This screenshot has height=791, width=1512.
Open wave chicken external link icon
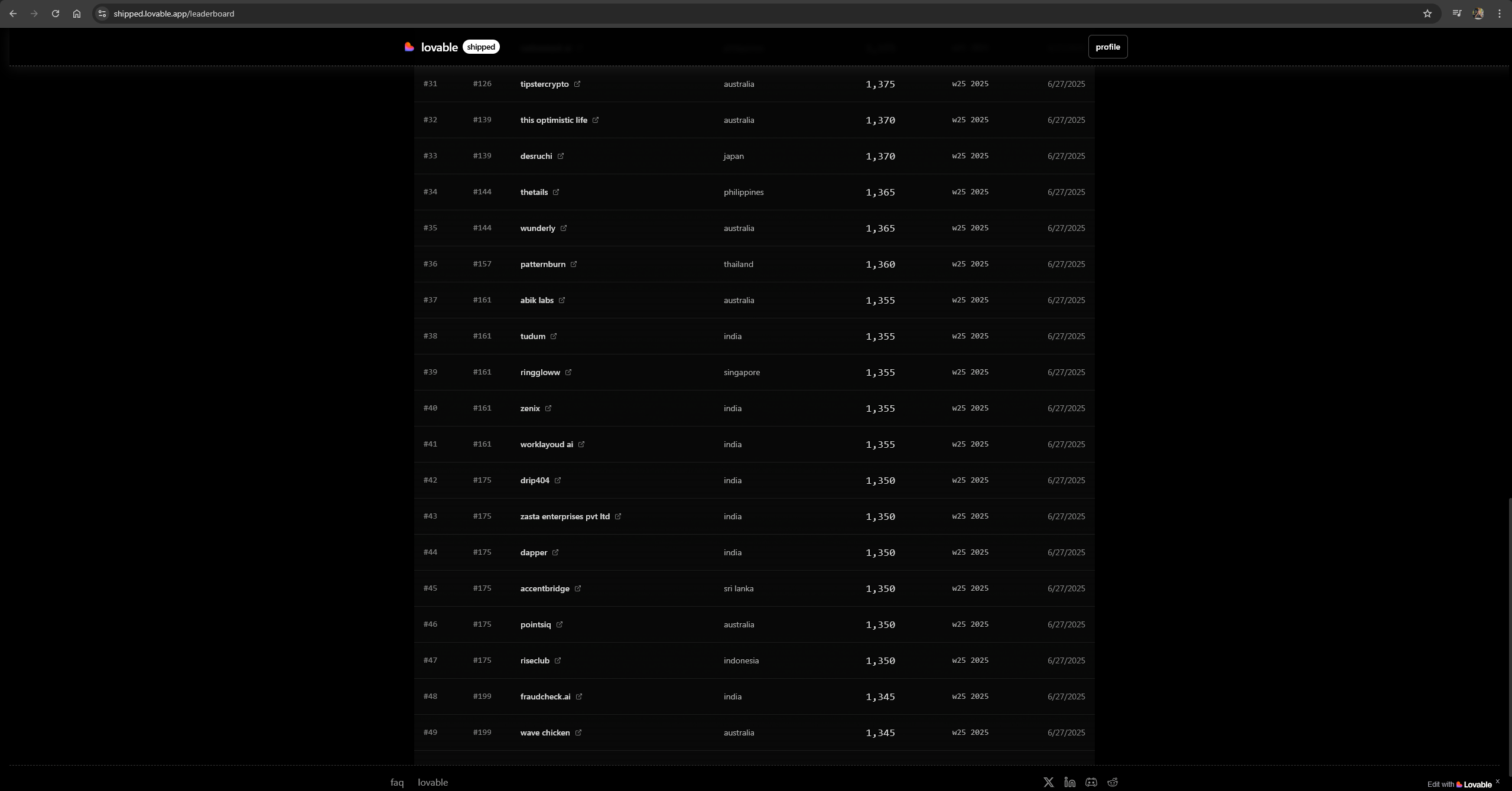(x=578, y=733)
